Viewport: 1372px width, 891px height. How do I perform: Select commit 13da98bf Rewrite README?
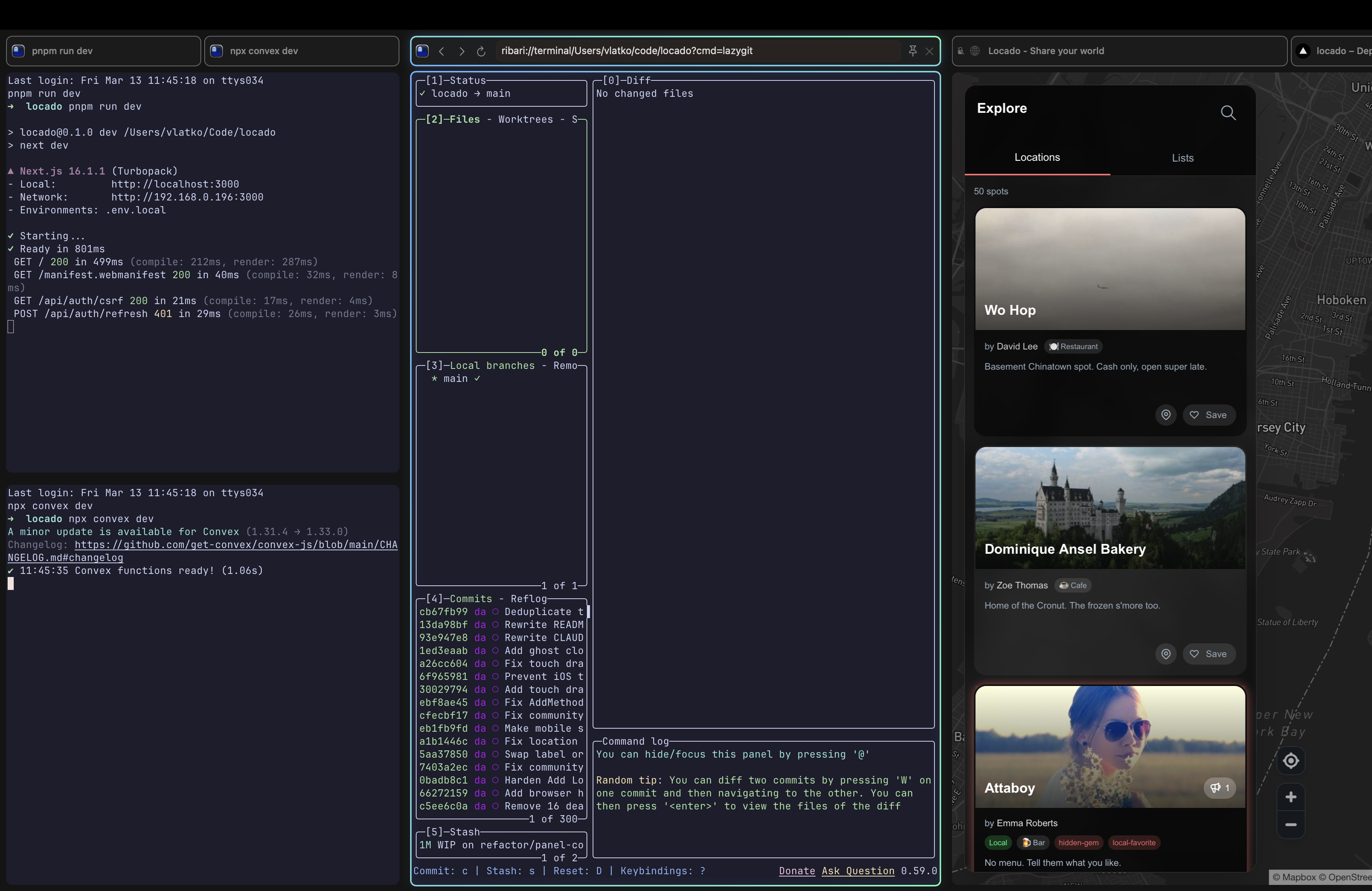(502, 625)
